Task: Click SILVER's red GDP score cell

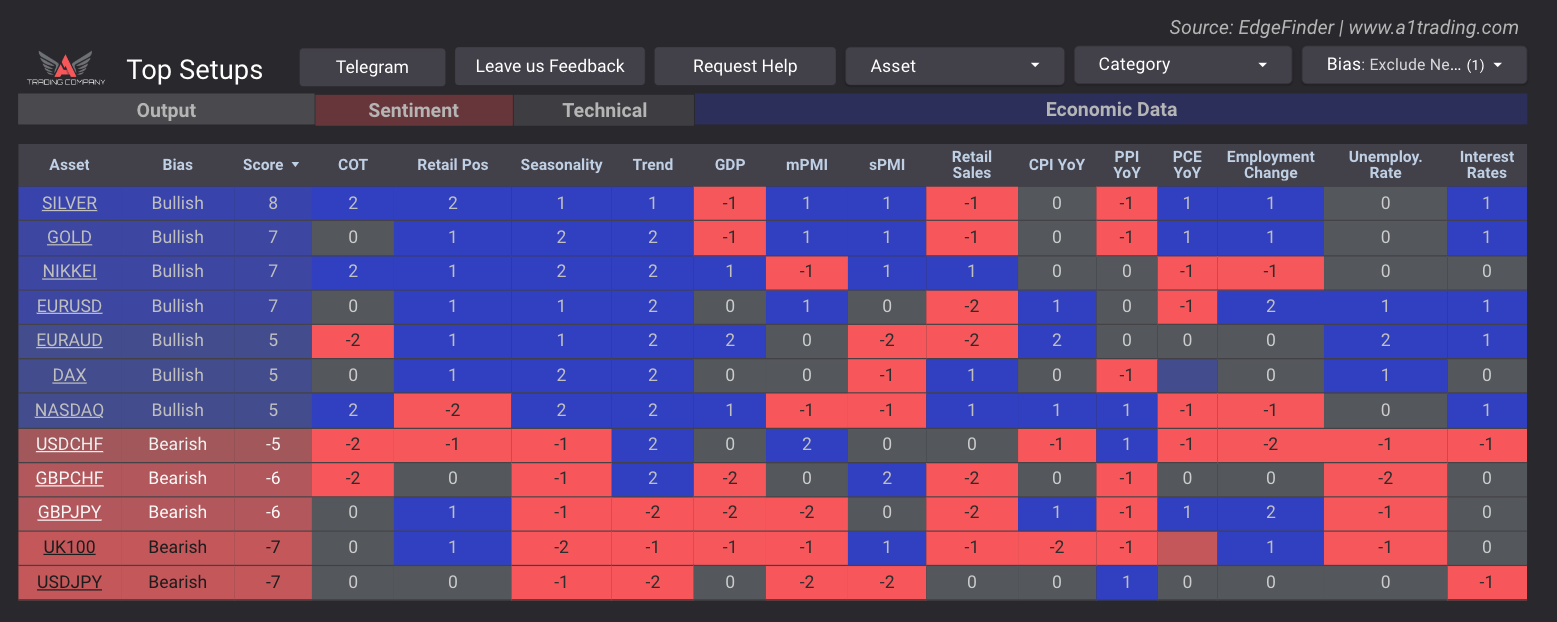Action: (729, 203)
